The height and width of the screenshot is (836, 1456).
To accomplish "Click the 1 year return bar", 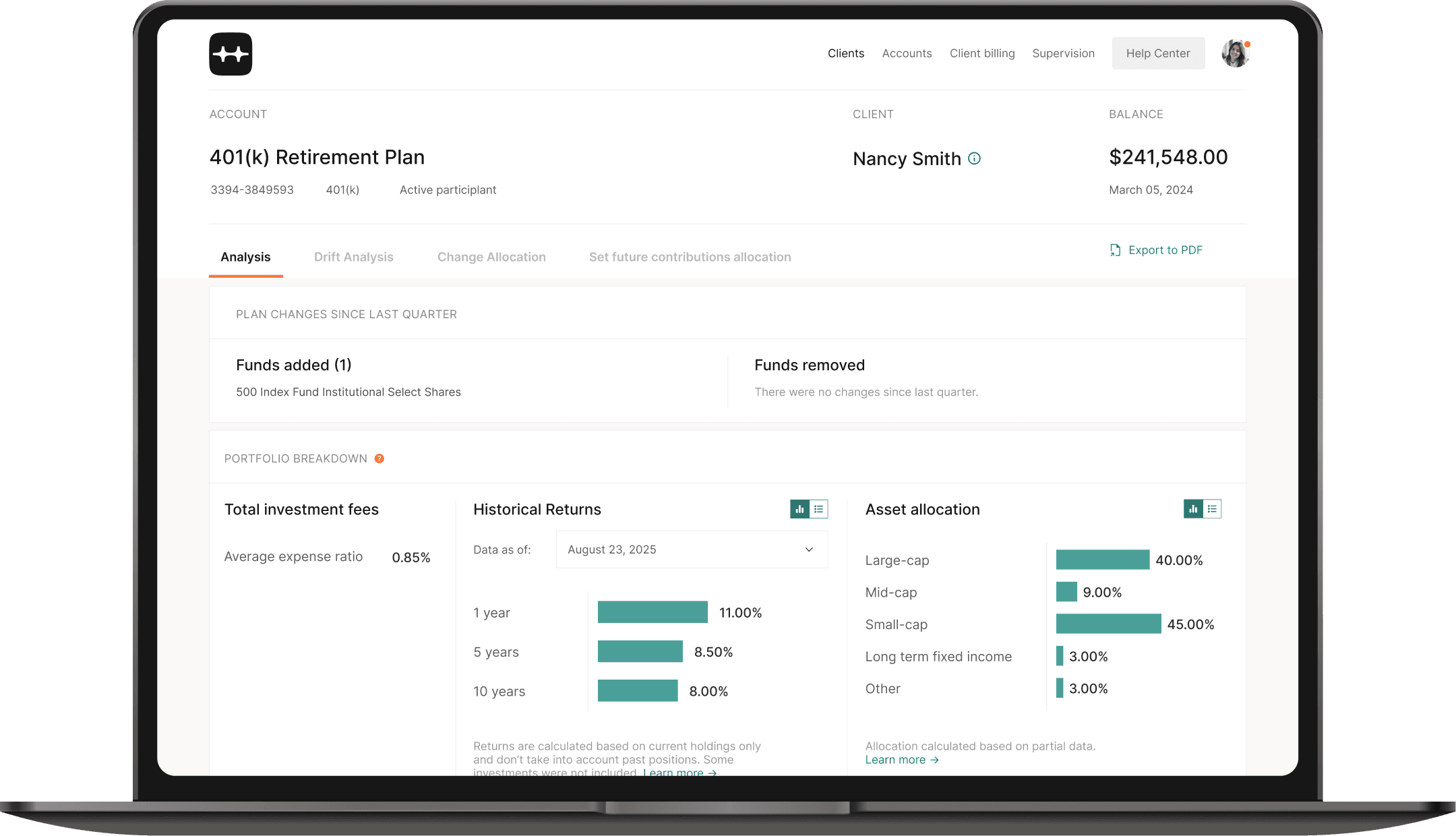I will 653,612.
